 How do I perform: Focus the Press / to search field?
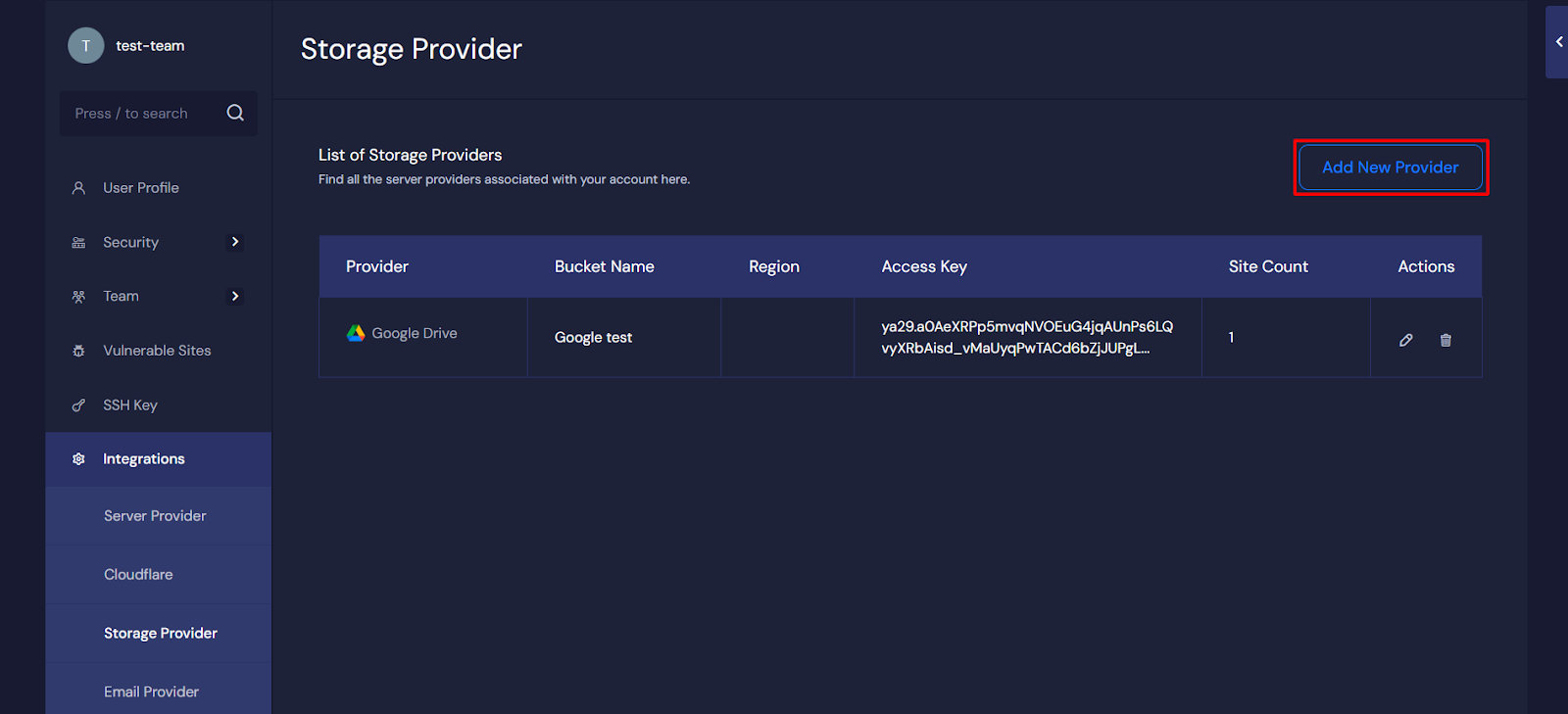pos(142,114)
